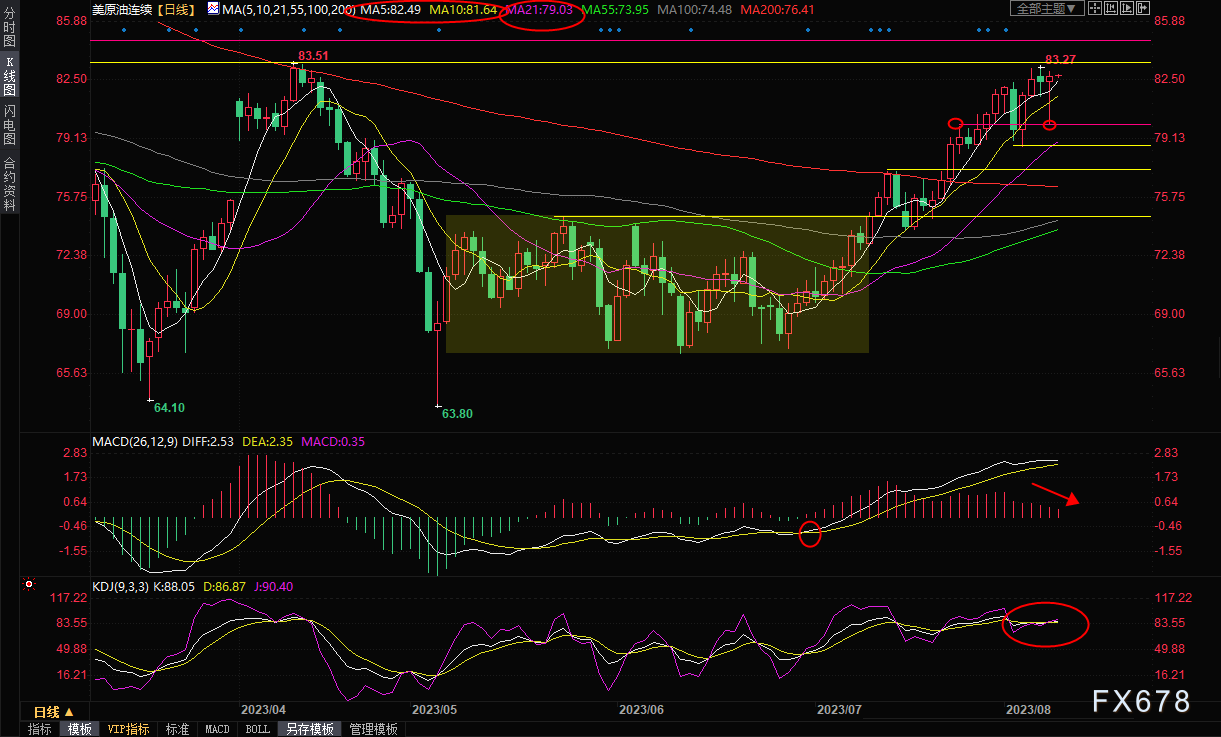Click the 另存模板 button

(x=309, y=730)
